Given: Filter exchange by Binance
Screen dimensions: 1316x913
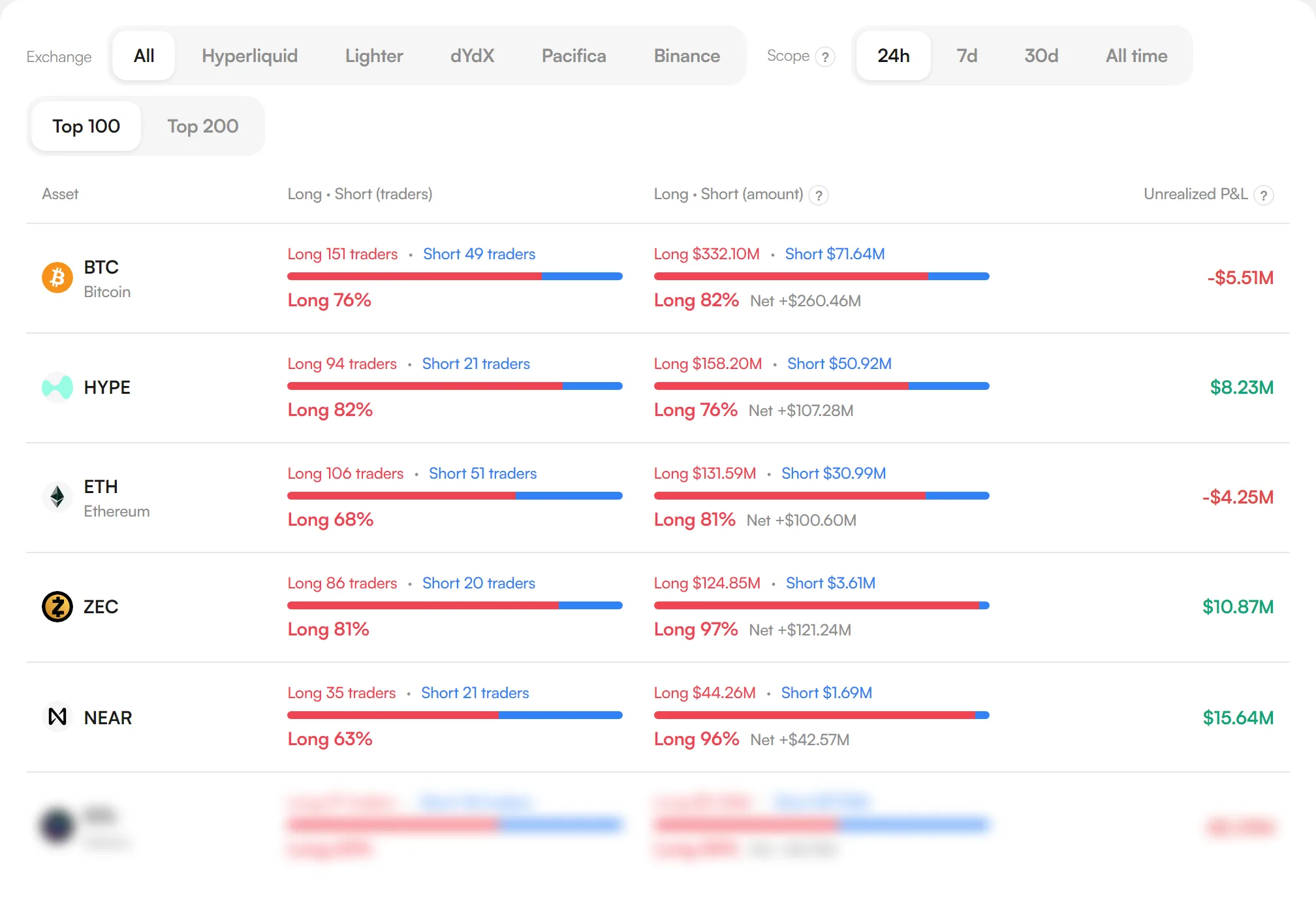Looking at the screenshot, I should [x=687, y=56].
